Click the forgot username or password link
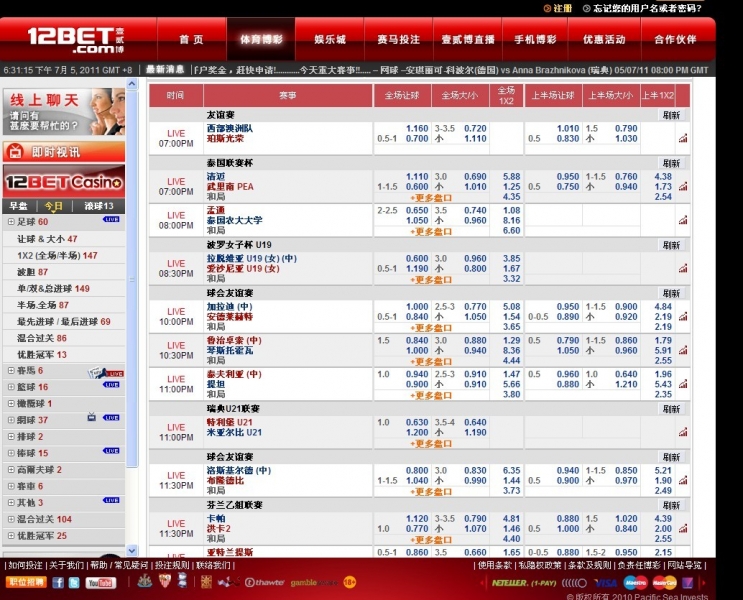Viewport: 743px width, 600px height. tap(642, 8)
